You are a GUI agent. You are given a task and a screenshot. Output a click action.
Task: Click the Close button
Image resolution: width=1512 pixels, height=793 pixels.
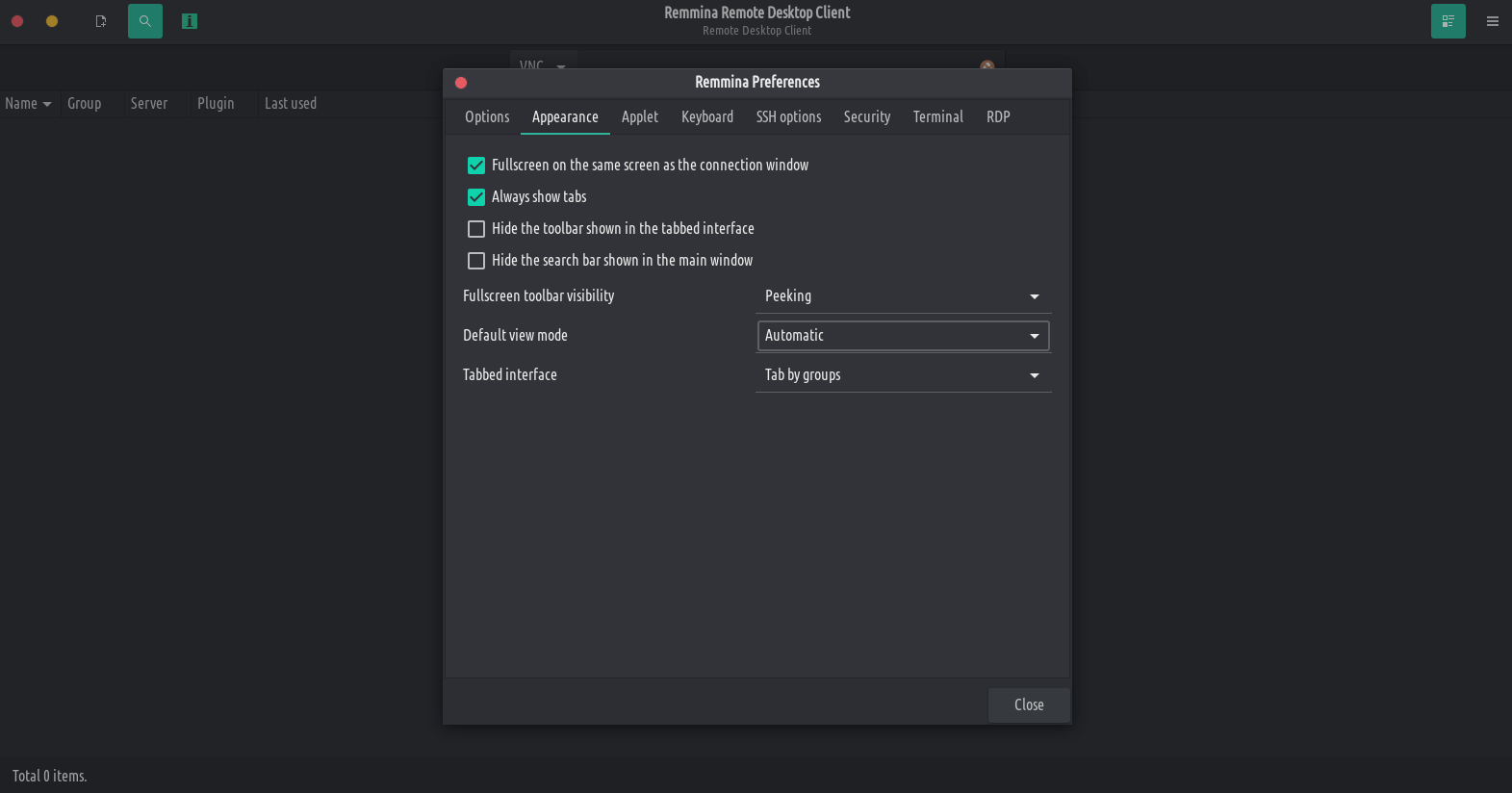pos(1029,705)
